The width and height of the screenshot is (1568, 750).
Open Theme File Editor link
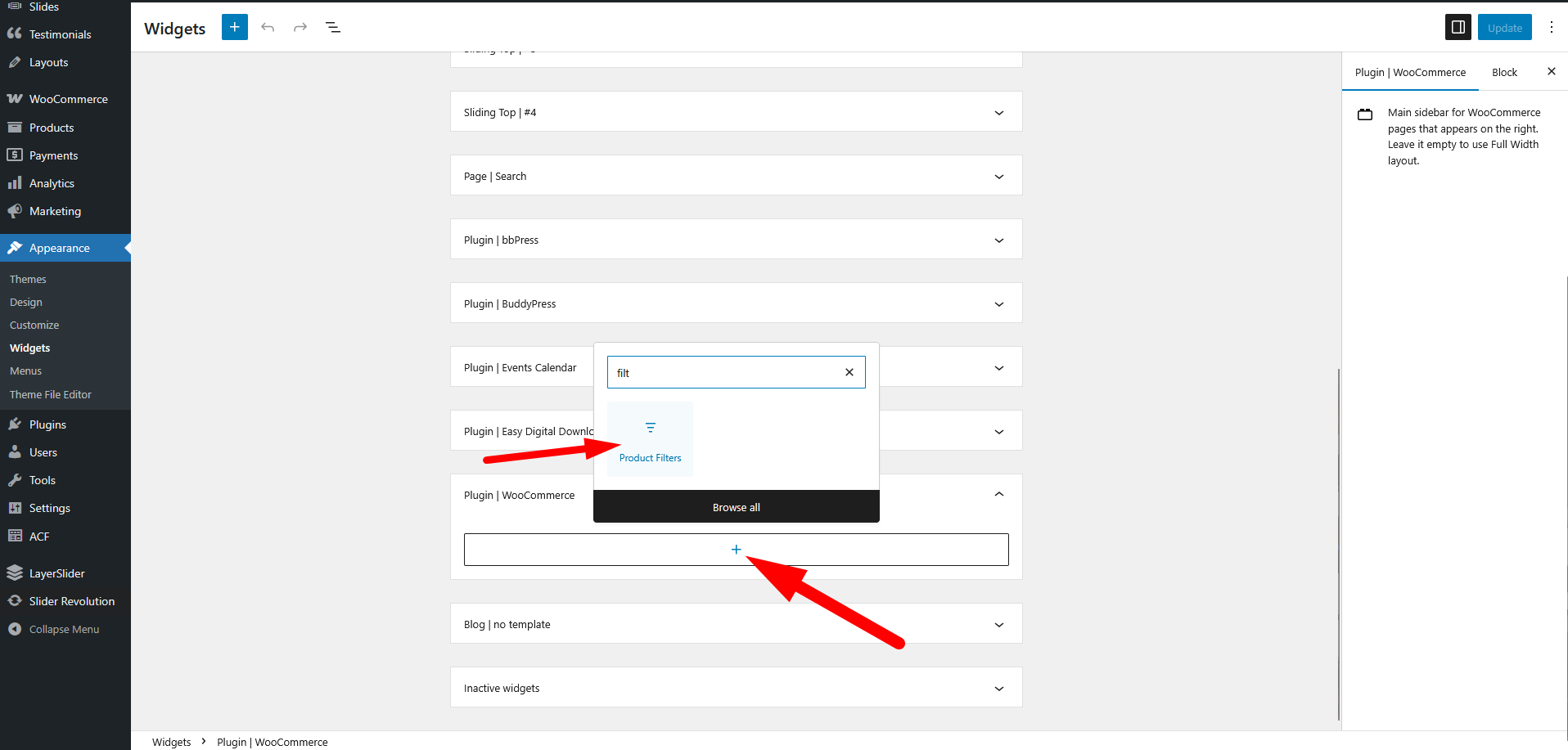tap(51, 394)
